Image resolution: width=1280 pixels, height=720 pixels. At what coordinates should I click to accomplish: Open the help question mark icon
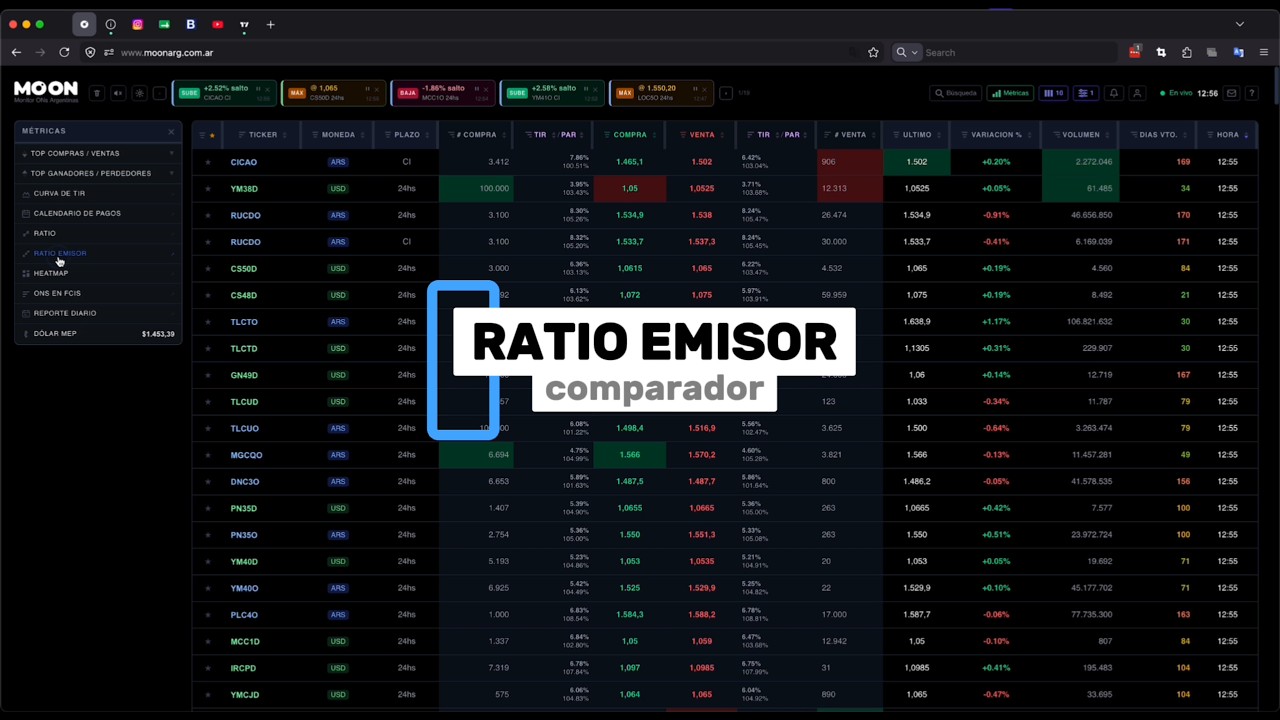1251,93
